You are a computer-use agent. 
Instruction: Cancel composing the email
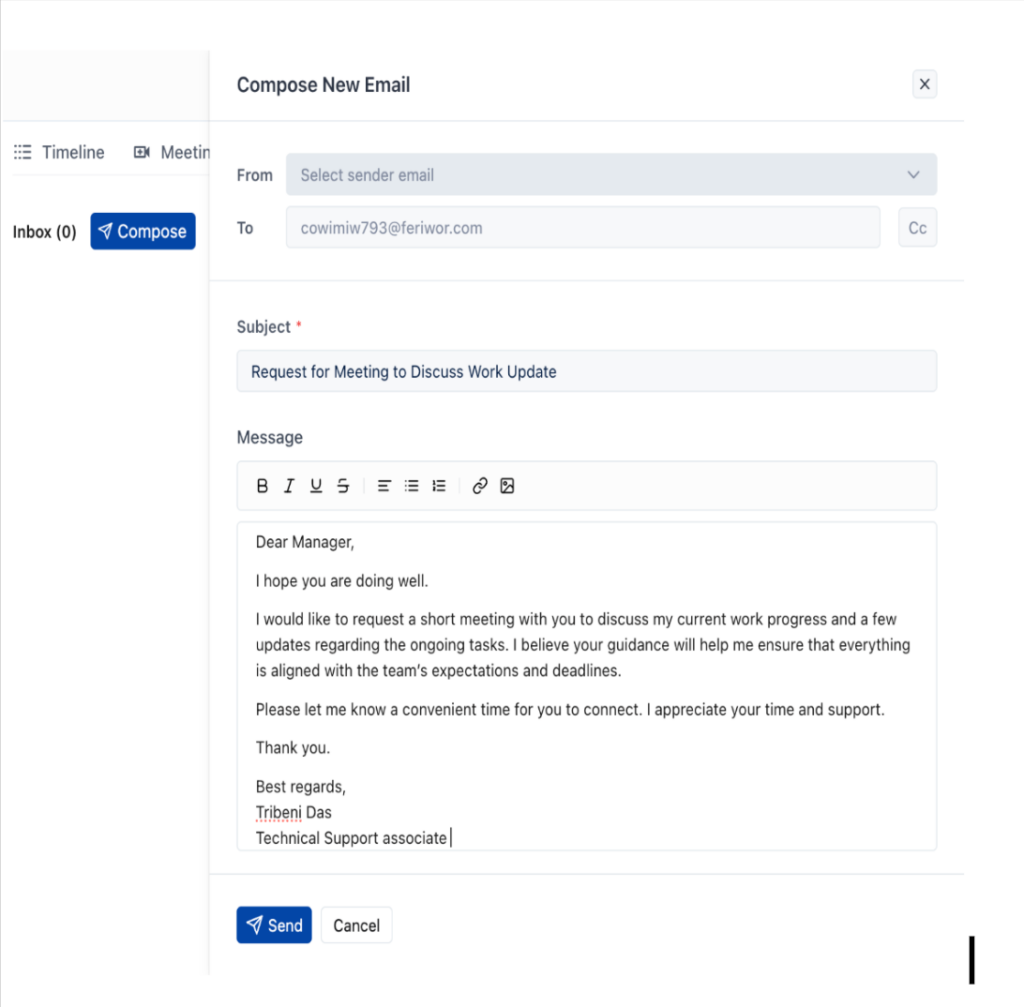356,925
